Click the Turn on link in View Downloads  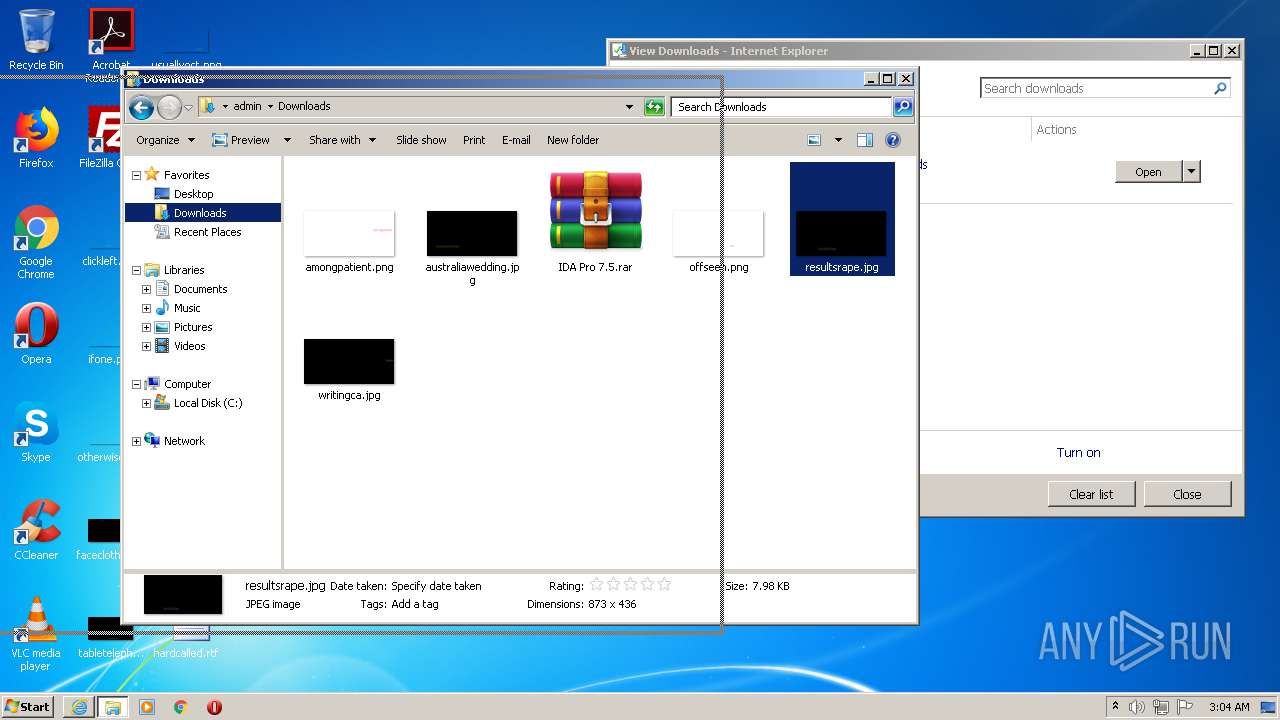1078,452
